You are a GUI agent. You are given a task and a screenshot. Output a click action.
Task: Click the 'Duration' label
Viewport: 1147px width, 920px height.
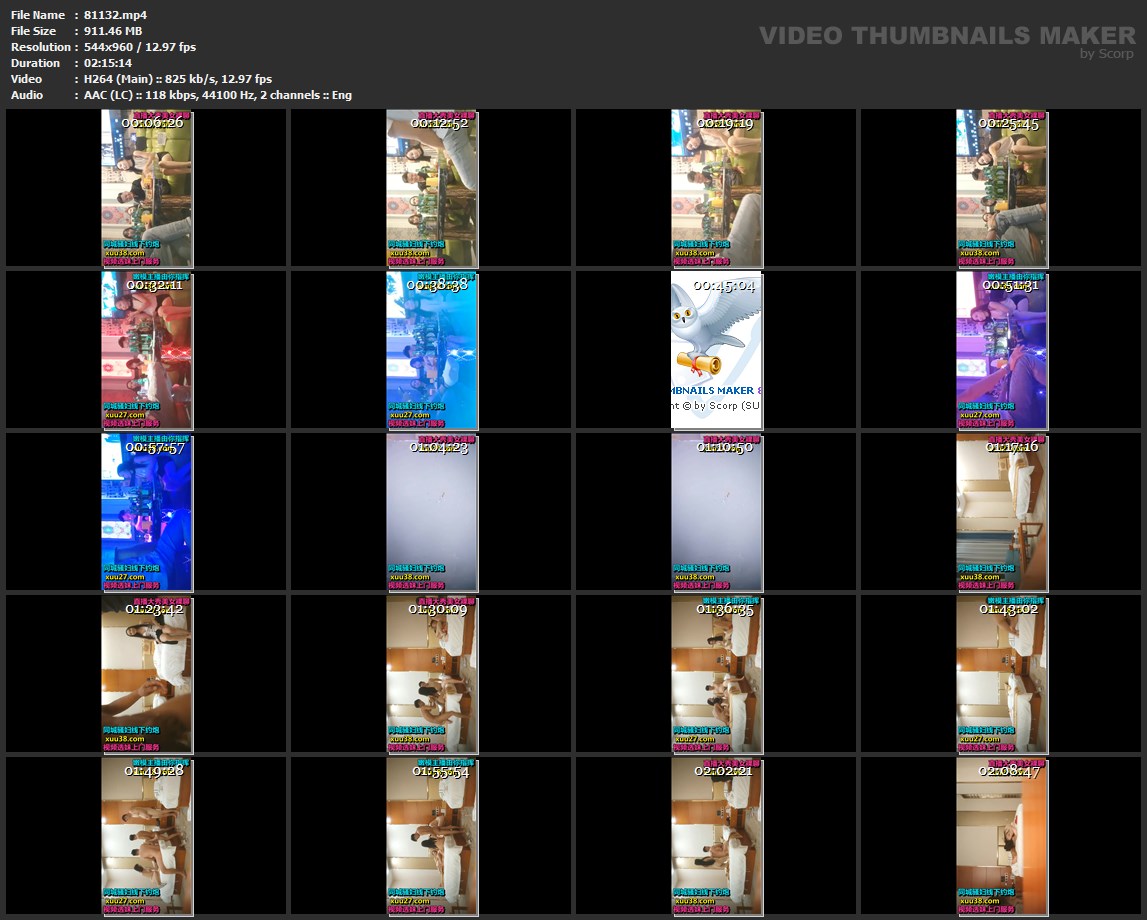[x=35, y=63]
